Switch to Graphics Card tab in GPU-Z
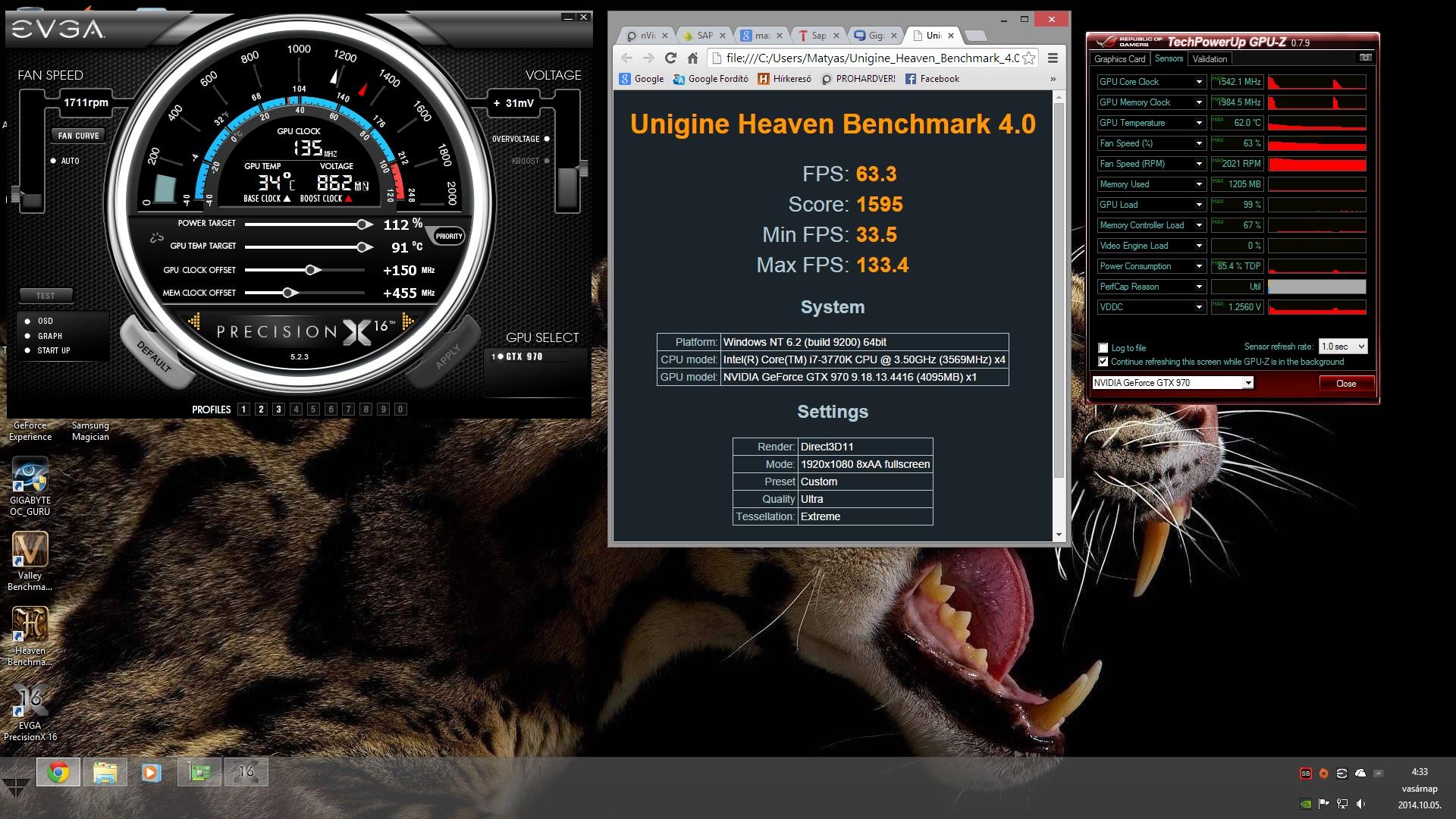The width and height of the screenshot is (1456, 819). [1119, 59]
